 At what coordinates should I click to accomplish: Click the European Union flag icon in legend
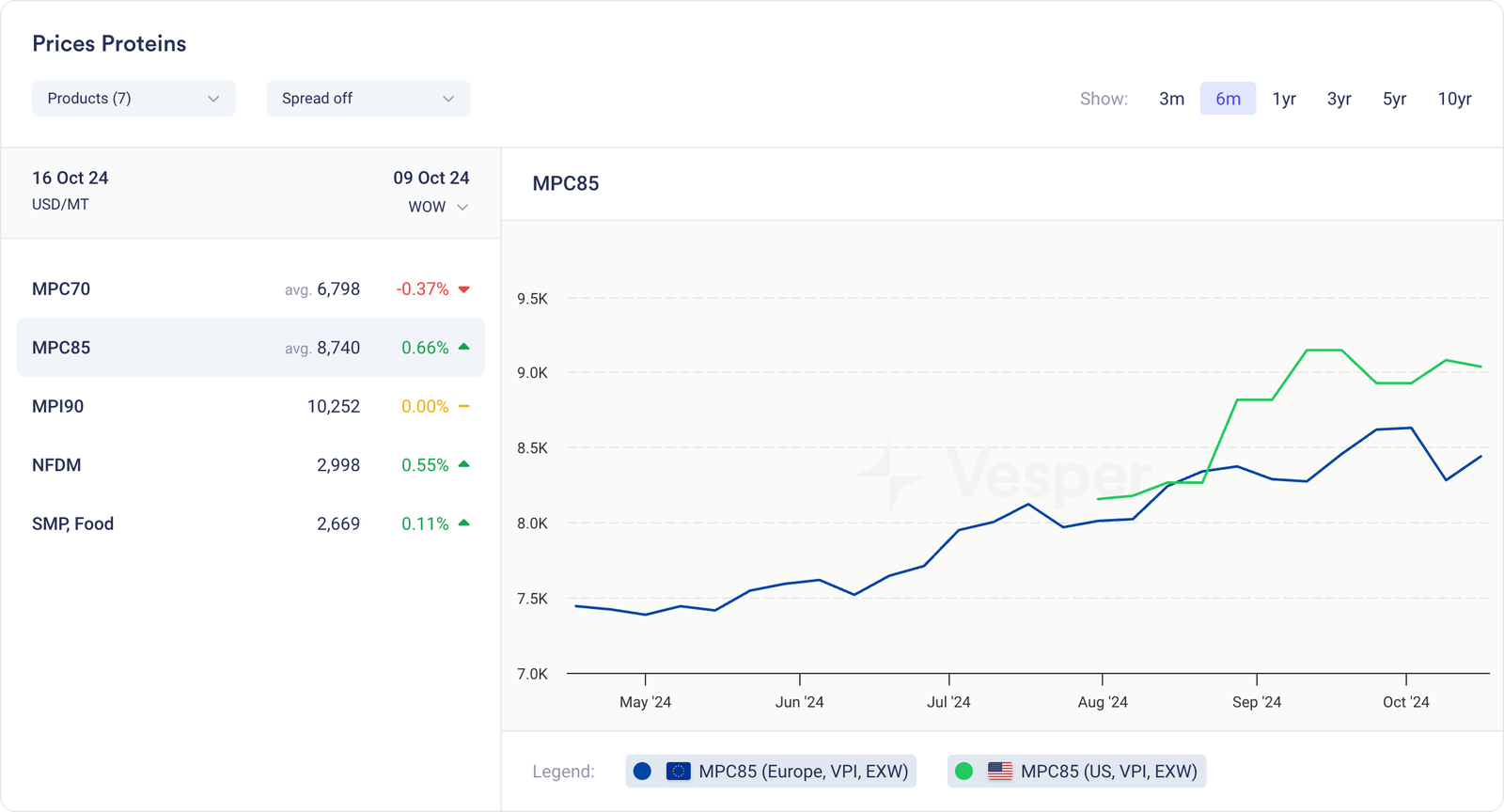tap(678, 772)
